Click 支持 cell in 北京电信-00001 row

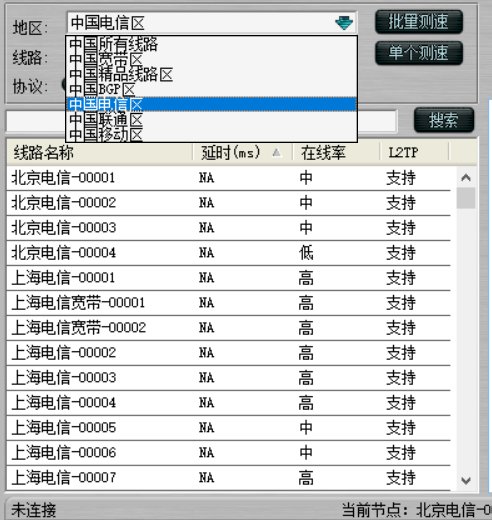tap(401, 178)
